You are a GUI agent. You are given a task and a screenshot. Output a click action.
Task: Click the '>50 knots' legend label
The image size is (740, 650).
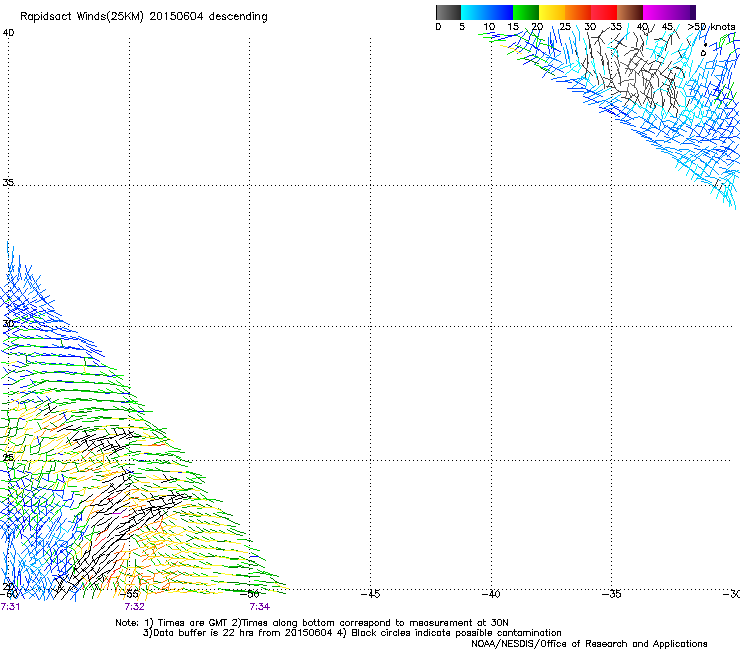tap(711, 27)
